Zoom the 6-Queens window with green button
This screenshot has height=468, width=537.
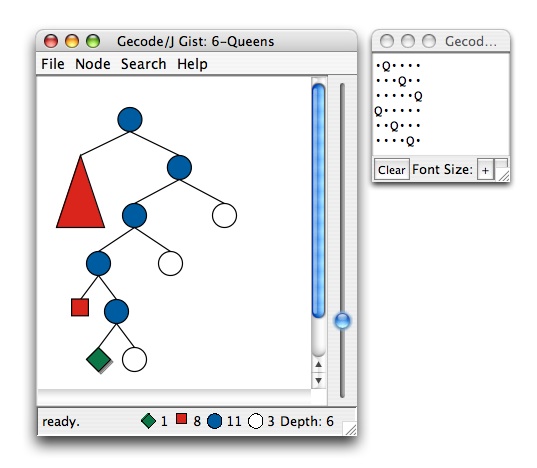pyautogui.click(x=93, y=41)
